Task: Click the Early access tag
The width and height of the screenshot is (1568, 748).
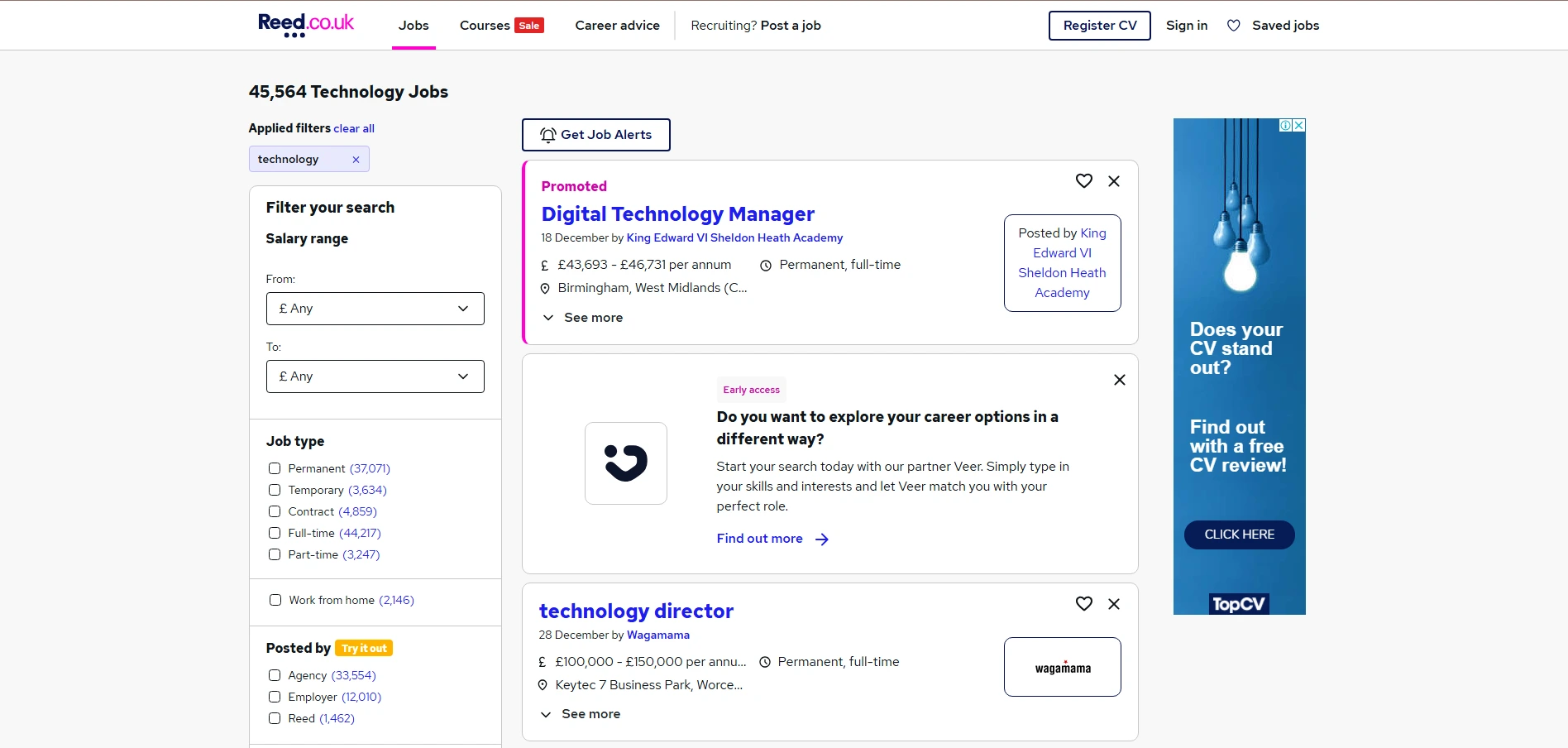Action: pyautogui.click(x=751, y=390)
